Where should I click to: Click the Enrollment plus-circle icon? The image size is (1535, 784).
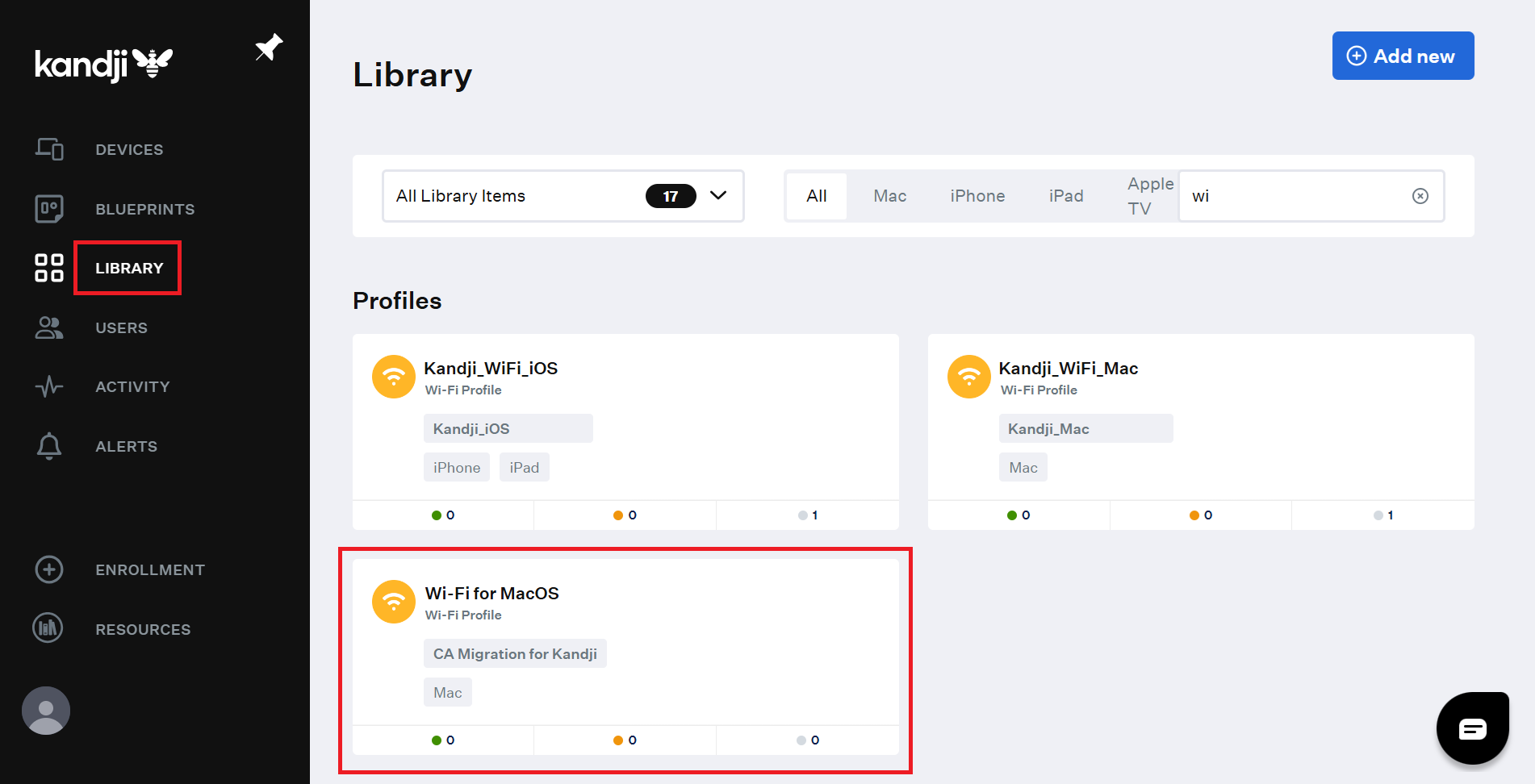(x=49, y=569)
